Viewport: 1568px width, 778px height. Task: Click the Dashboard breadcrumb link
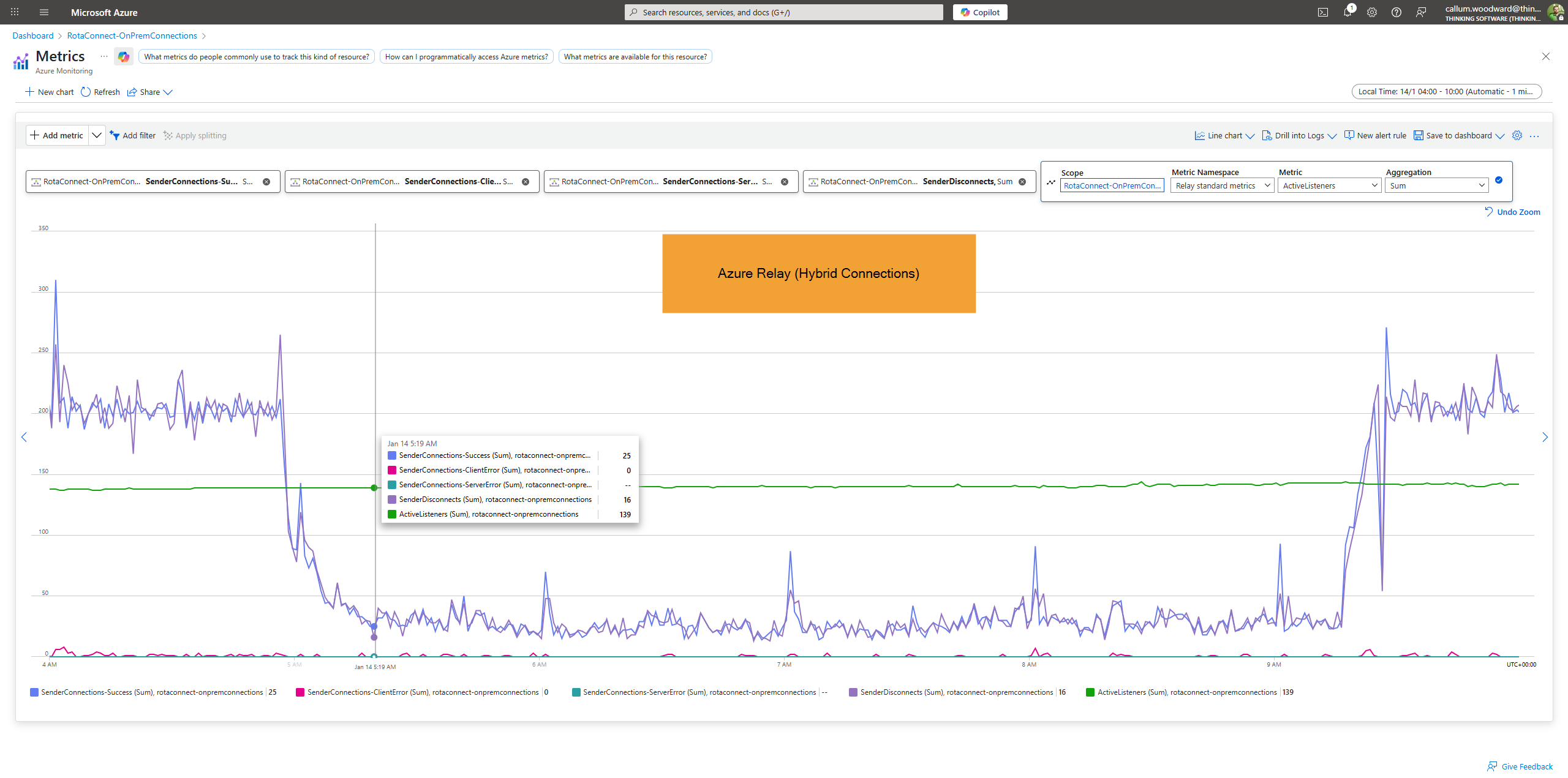pyautogui.click(x=33, y=36)
